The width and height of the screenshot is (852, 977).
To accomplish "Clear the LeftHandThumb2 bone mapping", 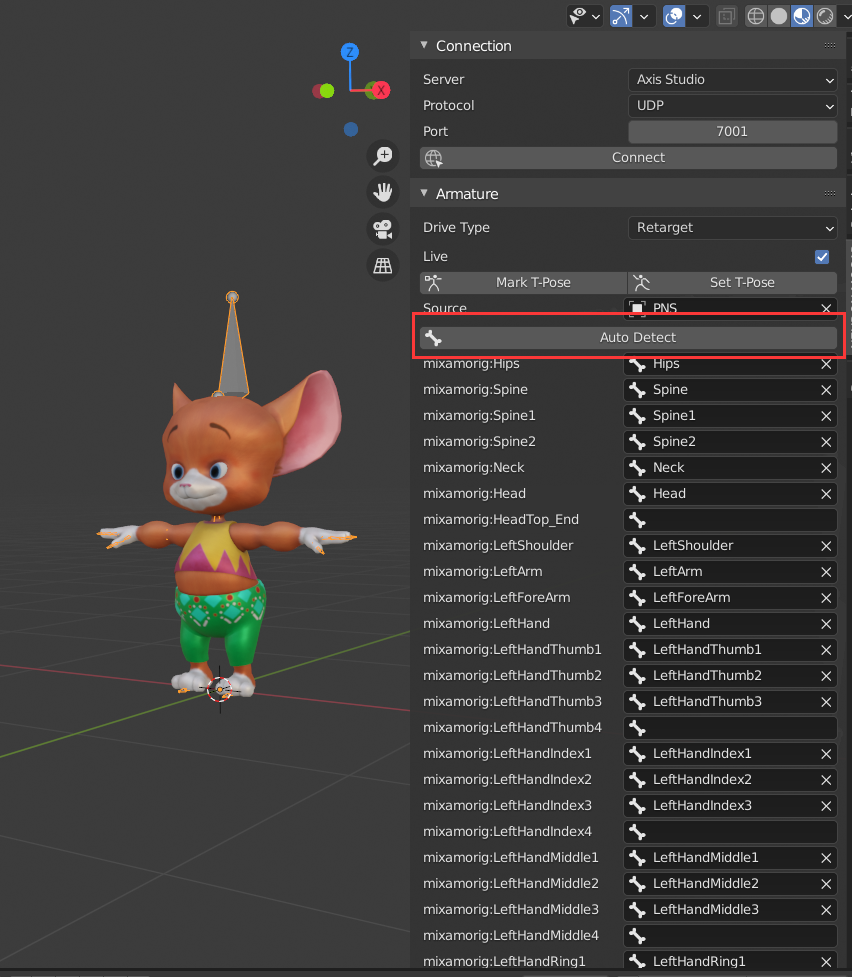I will point(826,676).
